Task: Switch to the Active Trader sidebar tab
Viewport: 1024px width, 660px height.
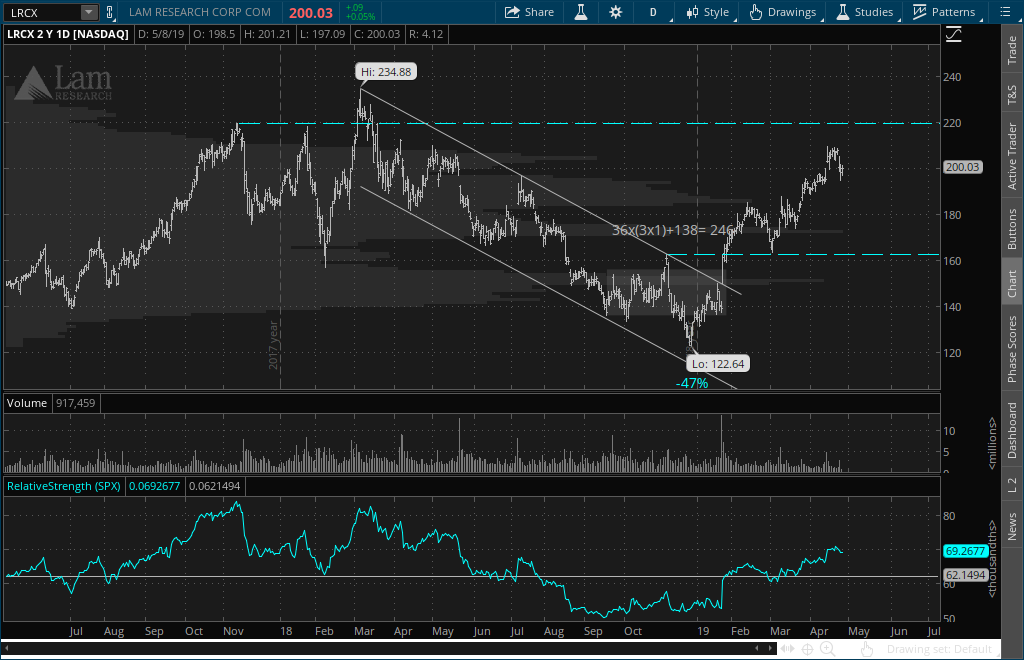Action: [1012, 156]
